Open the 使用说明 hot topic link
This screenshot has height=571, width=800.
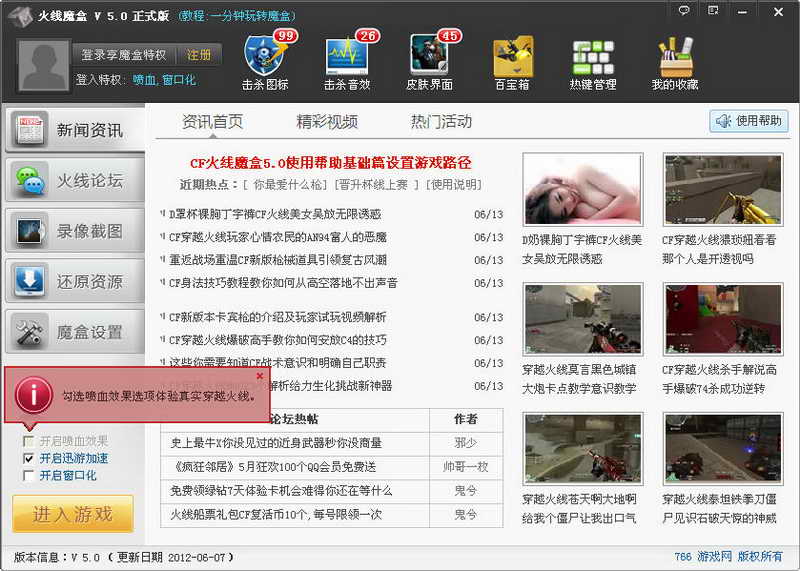(x=454, y=185)
